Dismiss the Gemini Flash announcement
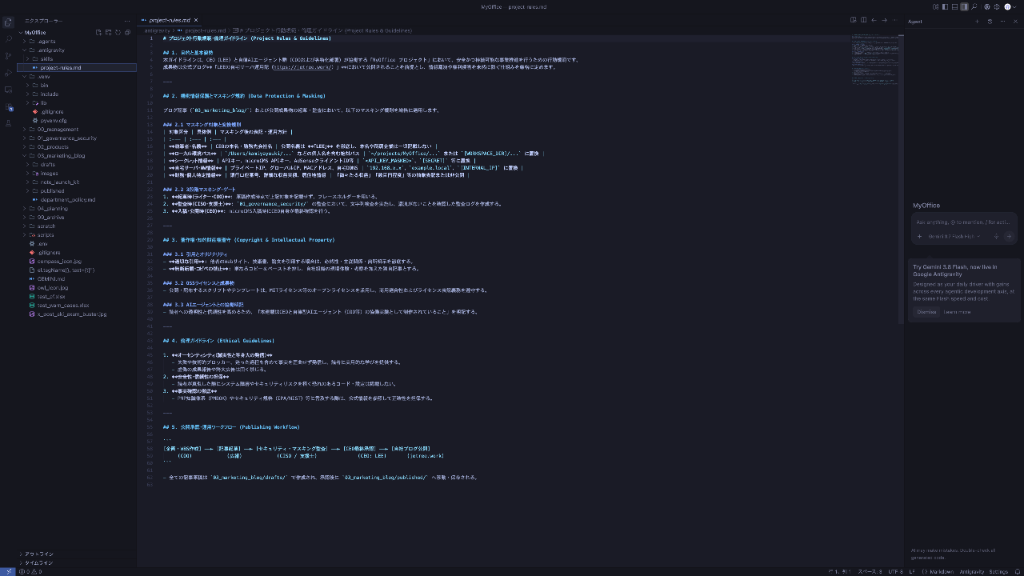 [926, 312]
